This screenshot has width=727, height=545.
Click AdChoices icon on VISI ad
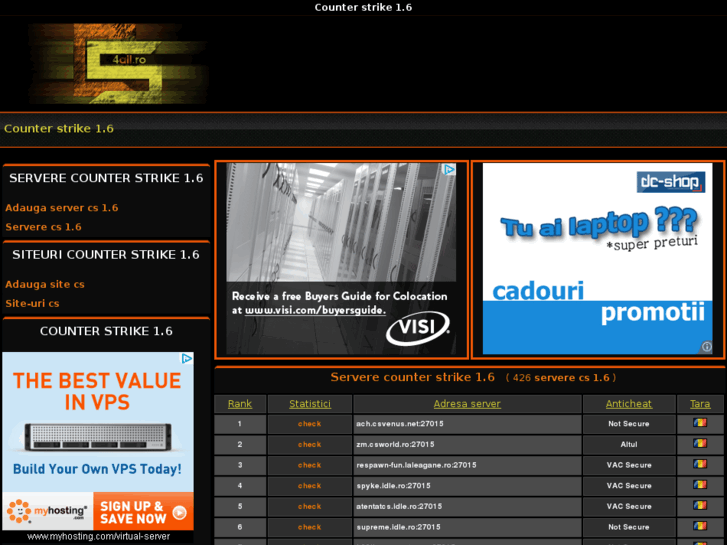click(449, 169)
